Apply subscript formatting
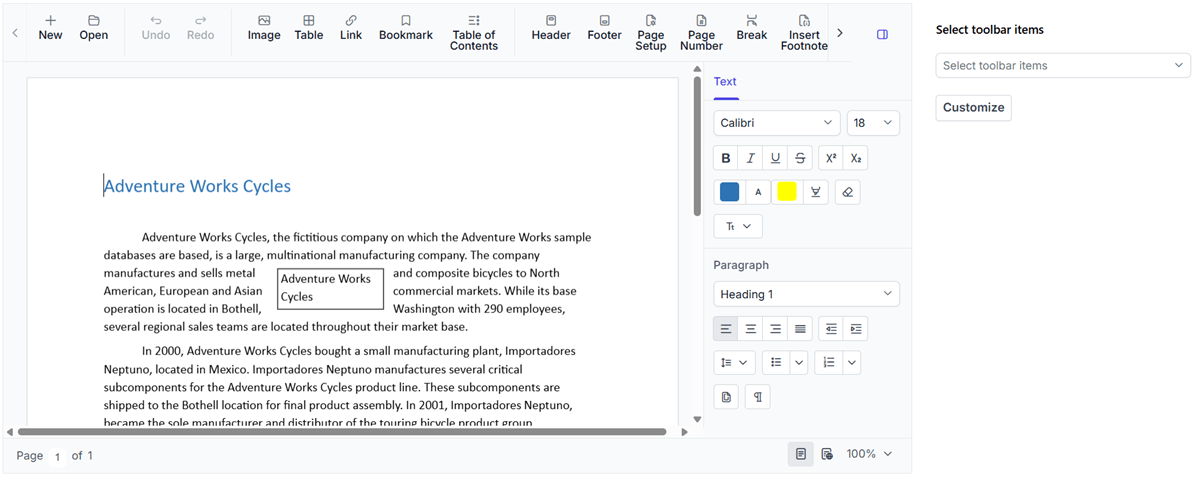The image size is (1200, 478). (856, 158)
